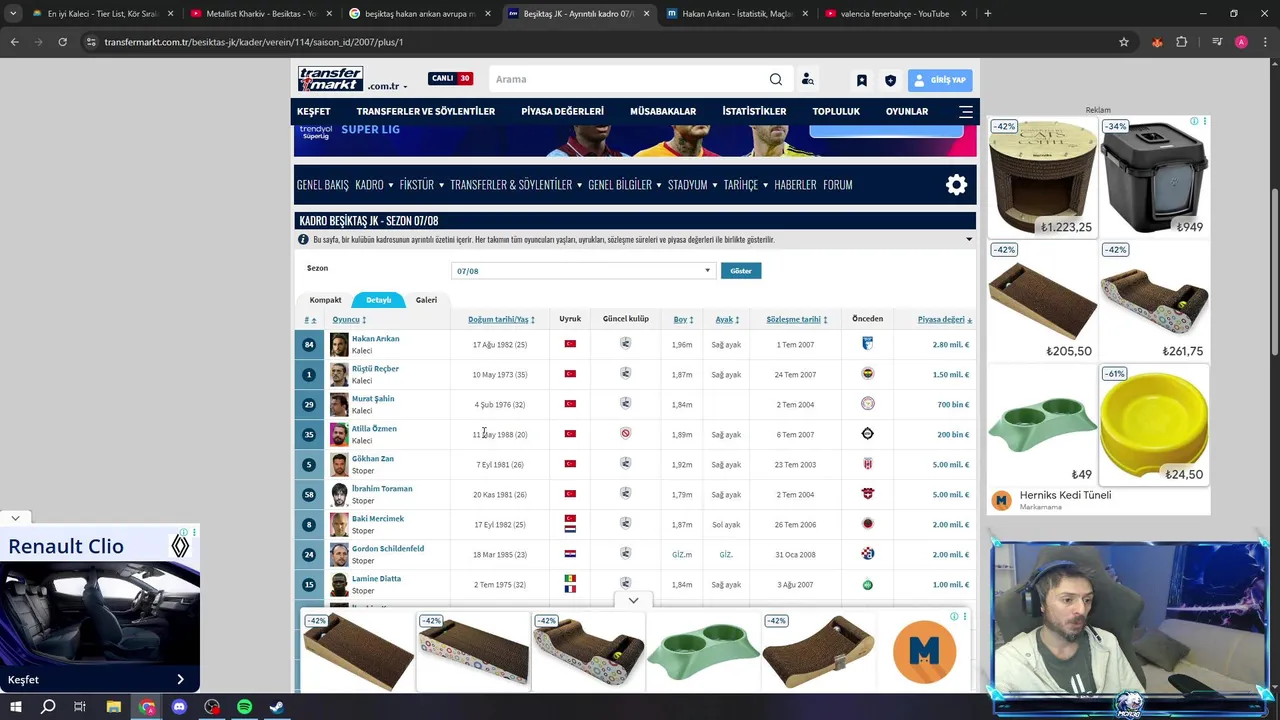Click the Windows Start button
The height and width of the screenshot is (720, 1280).
pyautogui.click(x=16, y=707)
